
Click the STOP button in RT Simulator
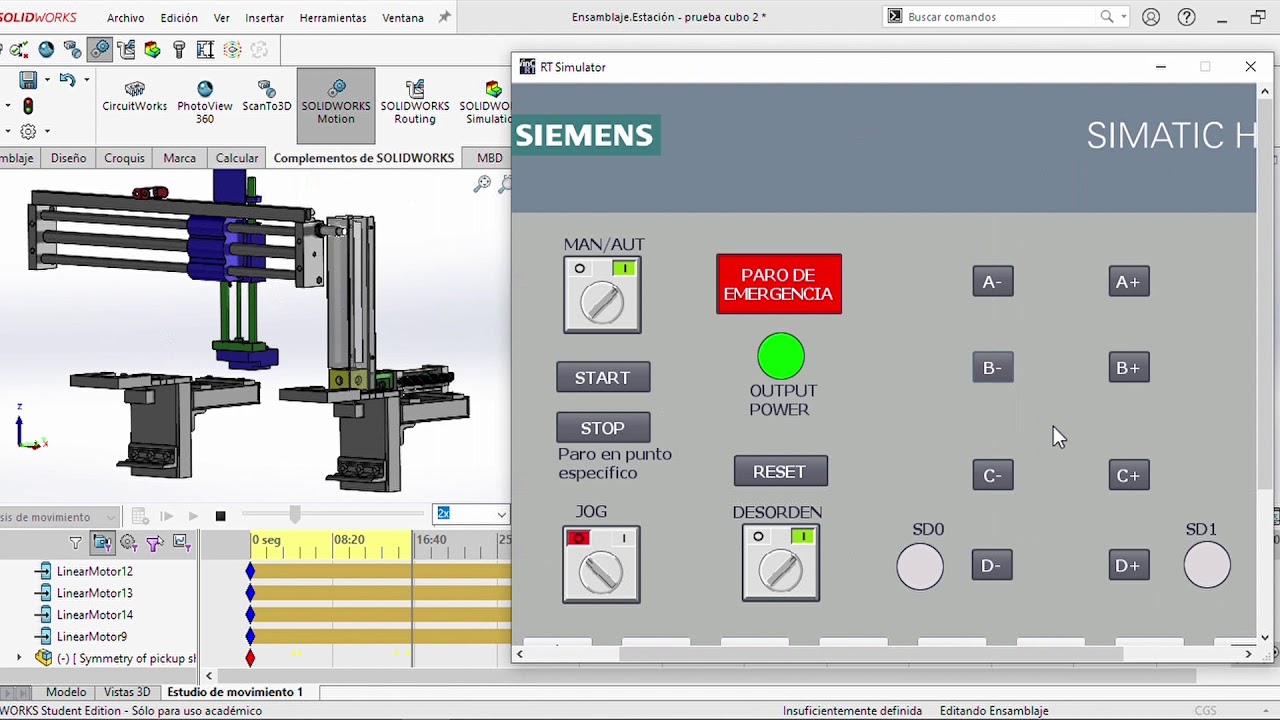coord(603,427)
